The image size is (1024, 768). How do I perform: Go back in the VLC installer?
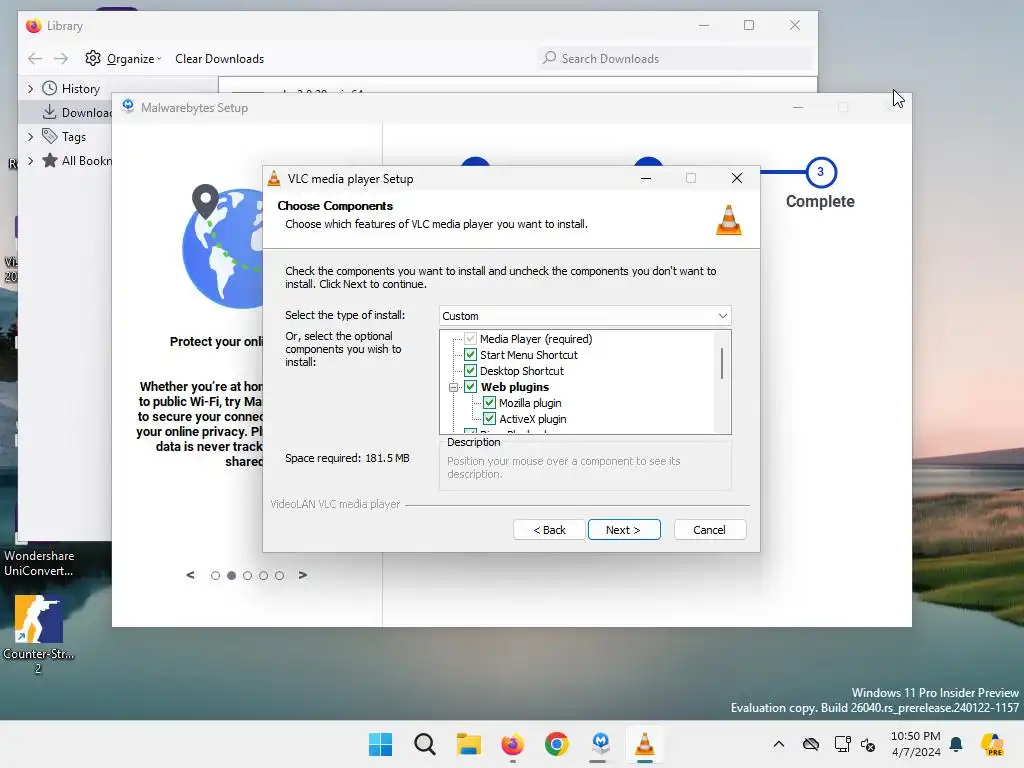(549, 530)
